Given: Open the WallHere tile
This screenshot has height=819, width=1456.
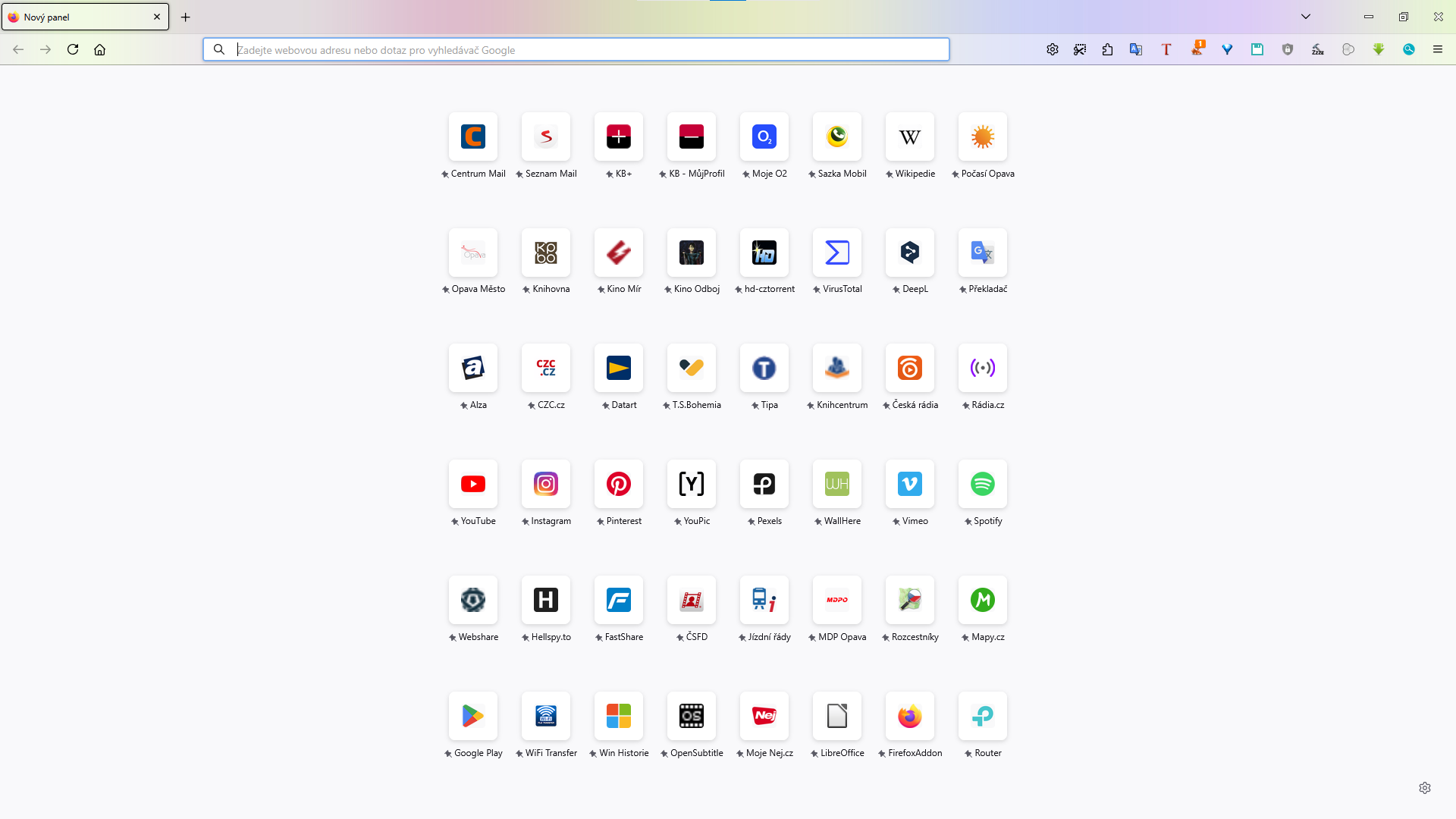Looking at the screenshot, I should (x=837, y=485).
